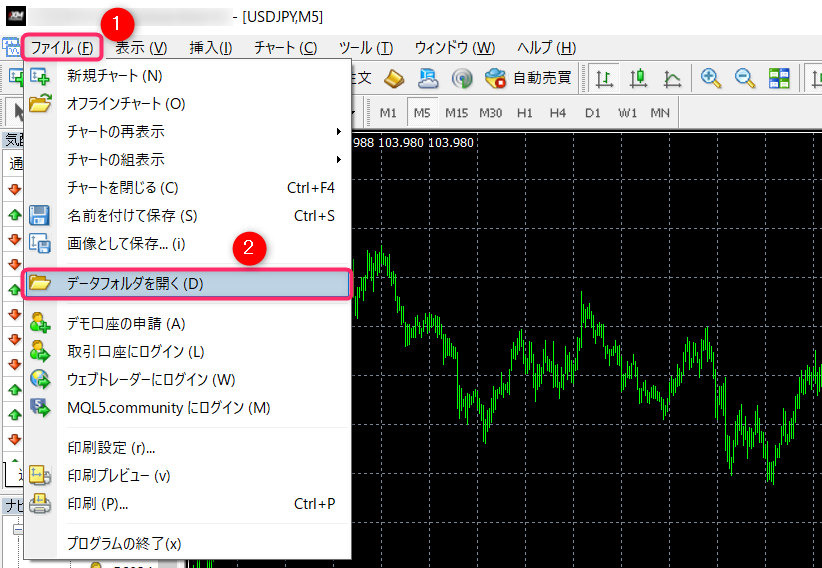Click the print preview icon

coord(40,476)
